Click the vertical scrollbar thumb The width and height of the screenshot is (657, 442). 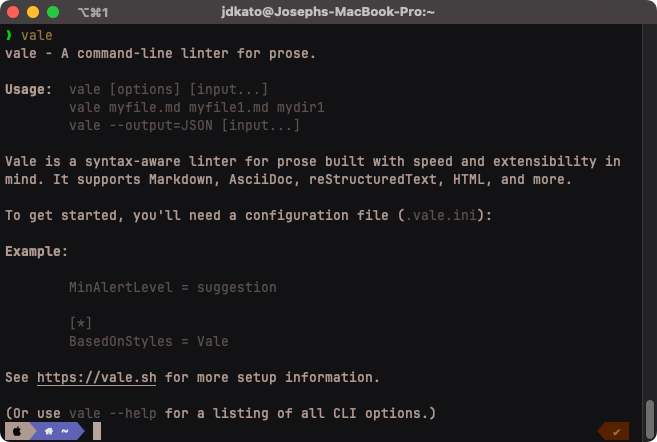click(x=650, y=413)
